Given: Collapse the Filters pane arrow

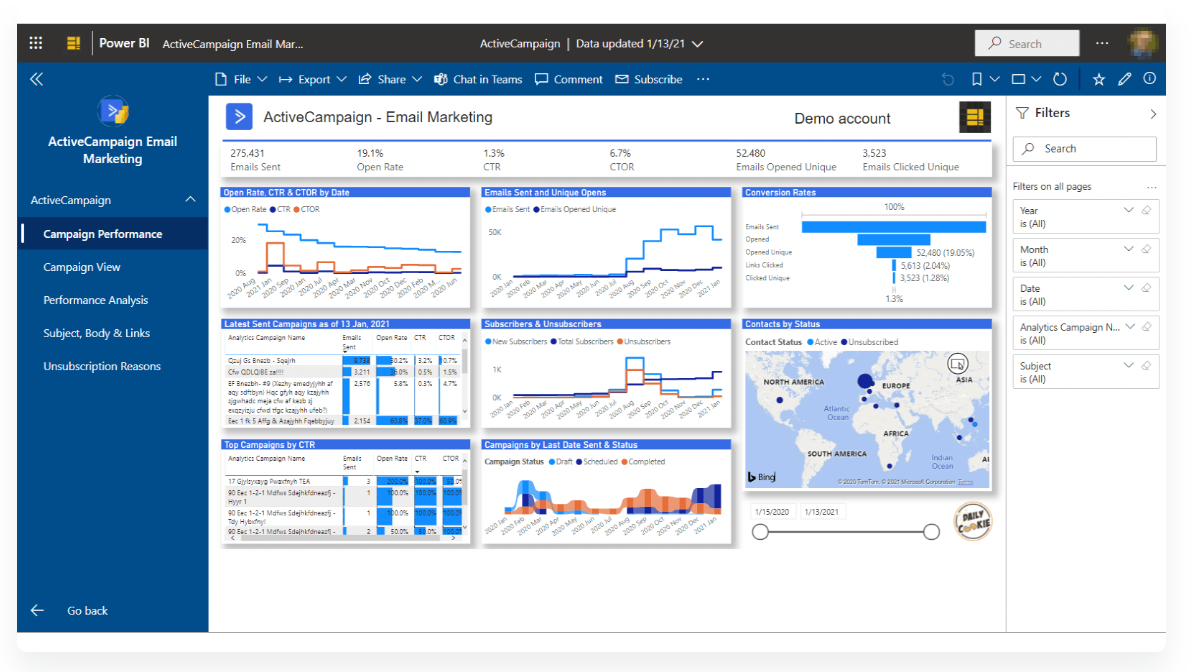Looking at the screenshot, I should [x=1152, y=114].
